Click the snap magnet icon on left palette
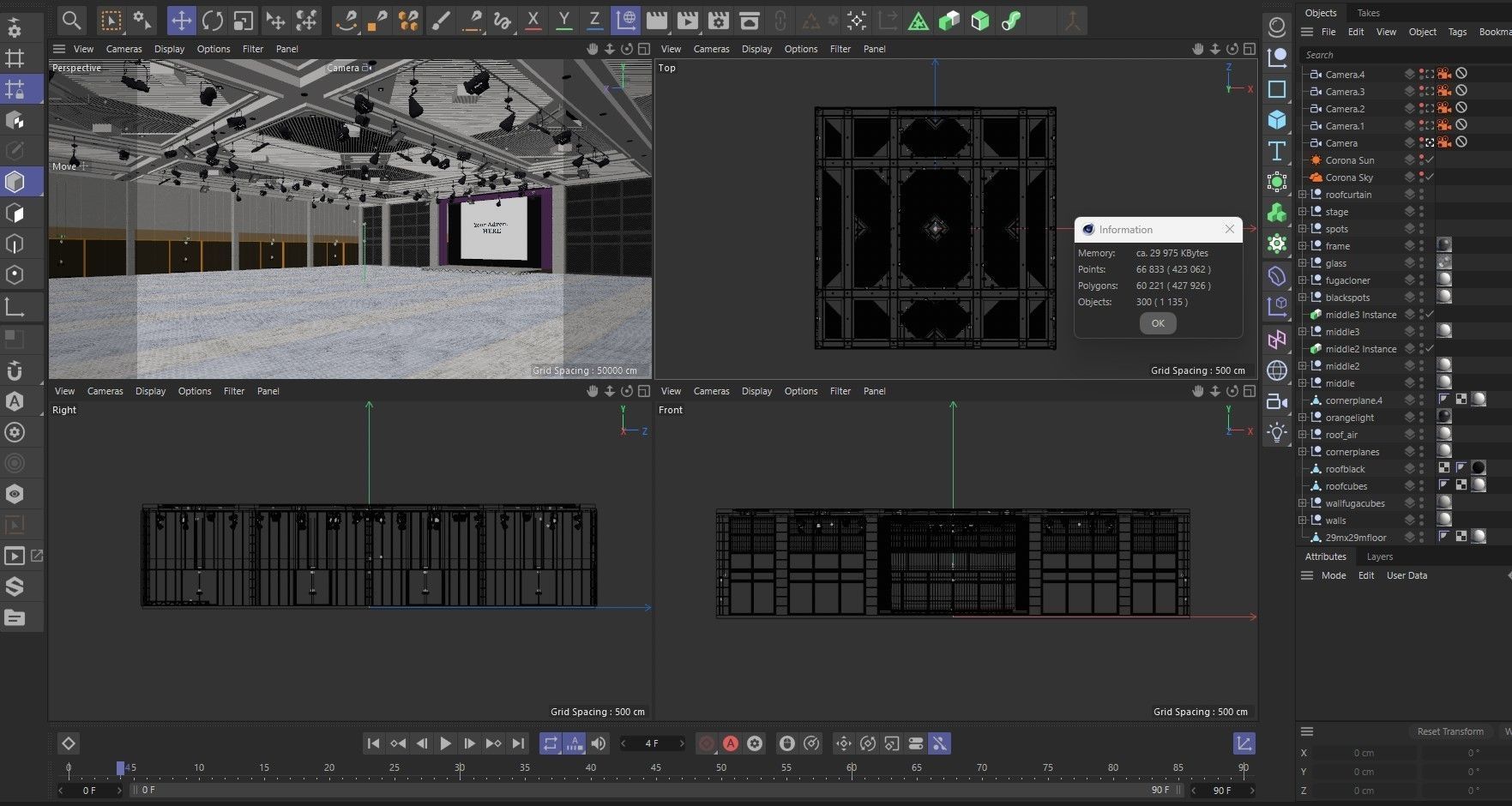Screen dimensions: 1512x806 (x=15, y=370)
